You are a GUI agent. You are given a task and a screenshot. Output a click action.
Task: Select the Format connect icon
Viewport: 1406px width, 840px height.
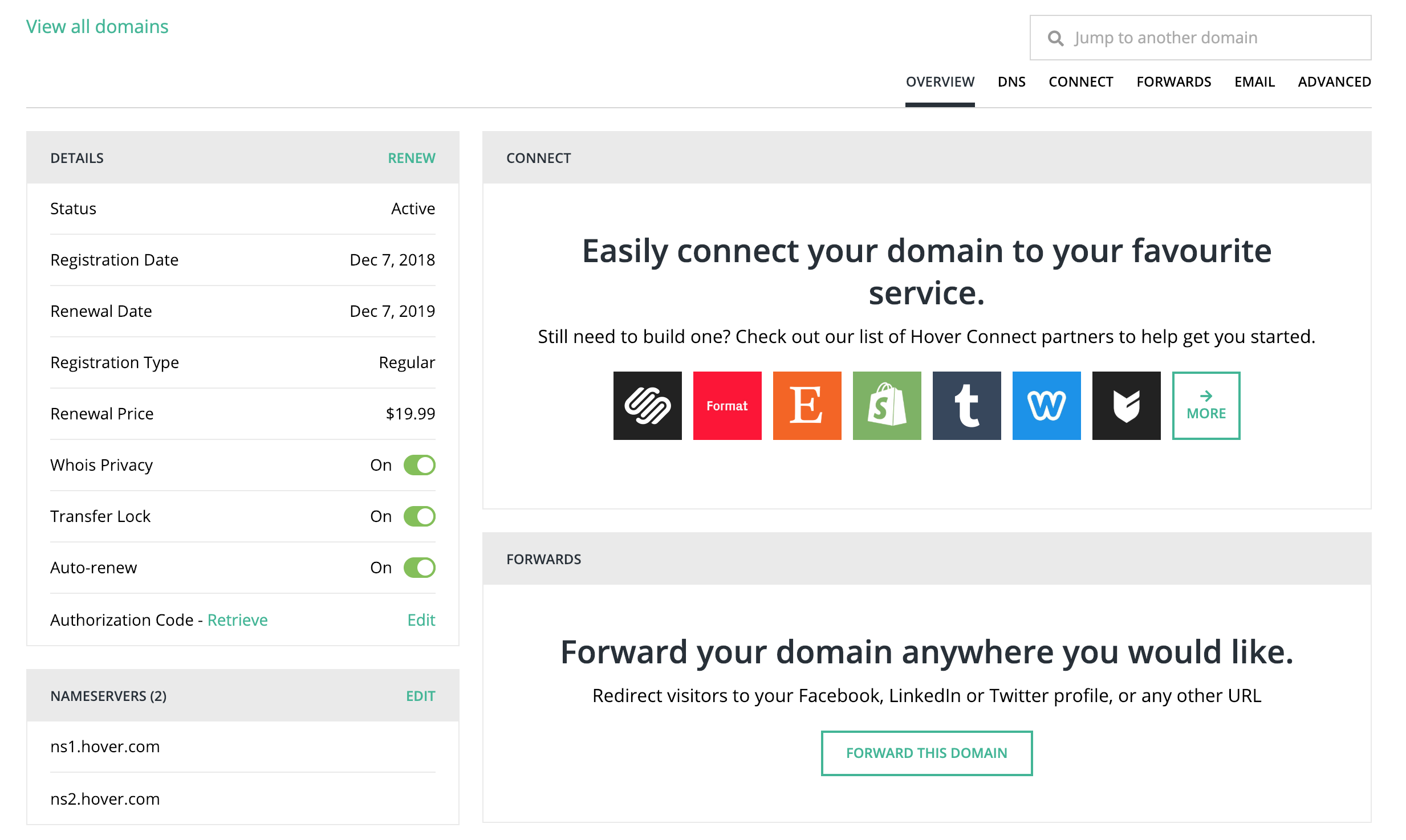click(x=727, y=406)
